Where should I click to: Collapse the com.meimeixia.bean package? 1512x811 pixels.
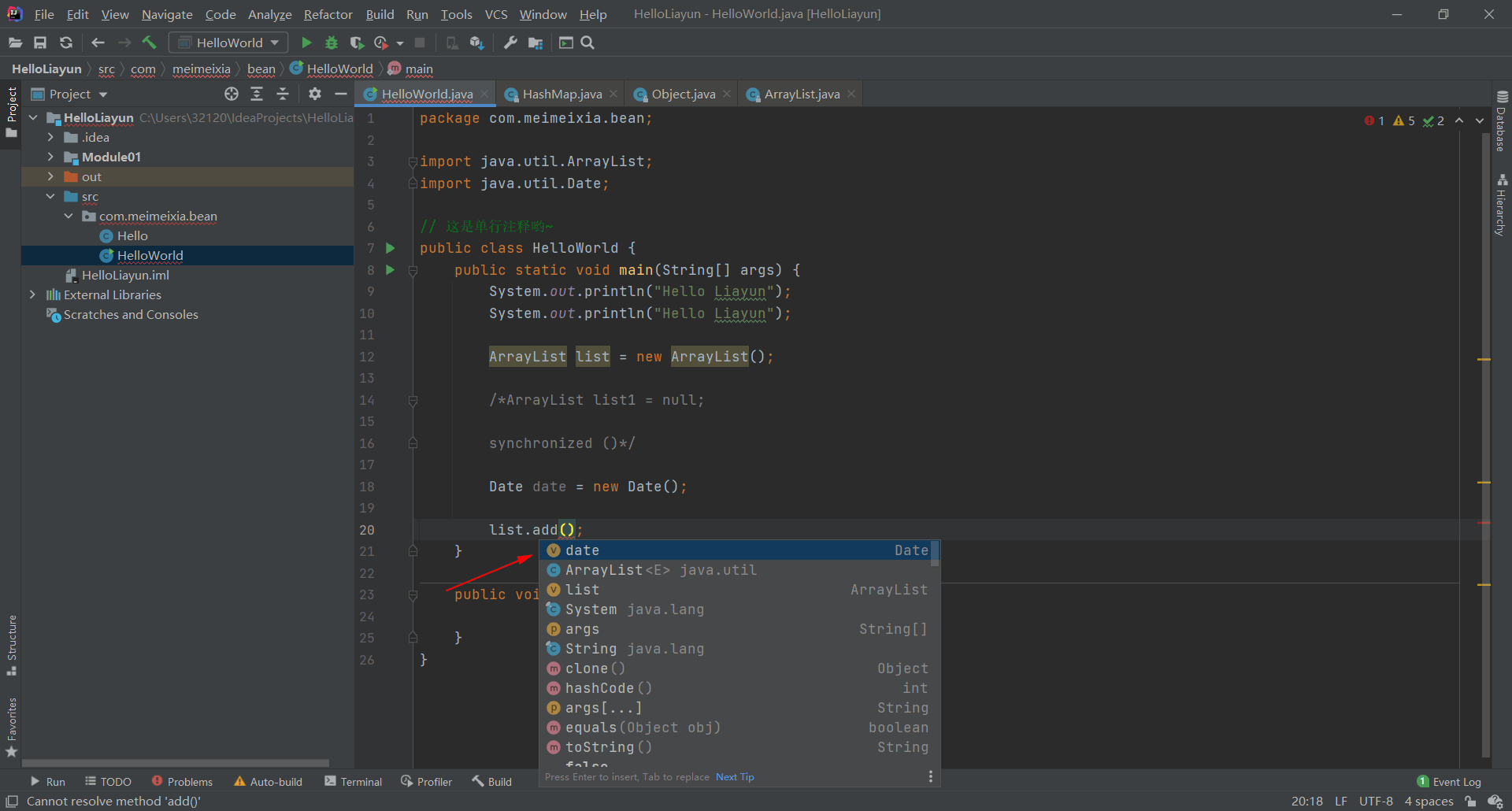69,216
